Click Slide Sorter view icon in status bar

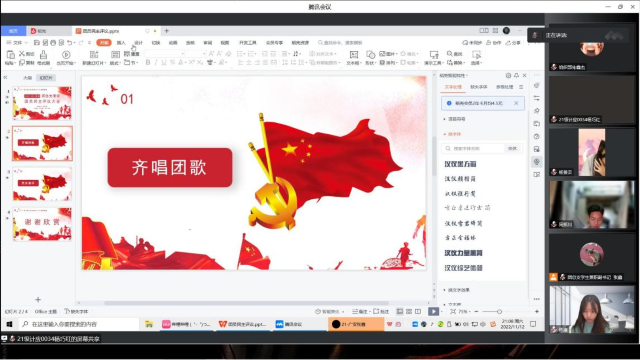pos(409,311)
